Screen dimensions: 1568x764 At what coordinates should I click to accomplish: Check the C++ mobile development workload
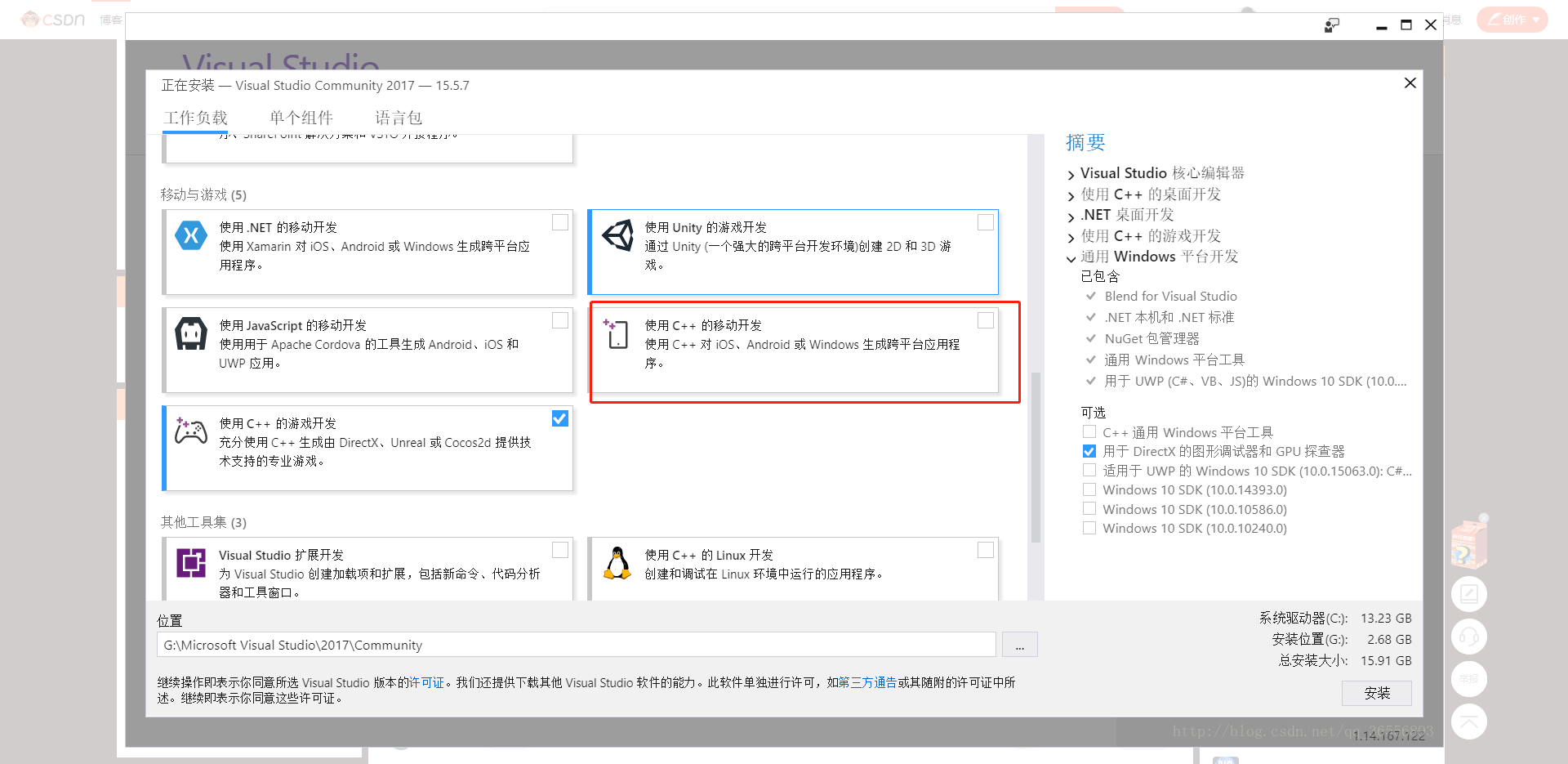point(986,320)
